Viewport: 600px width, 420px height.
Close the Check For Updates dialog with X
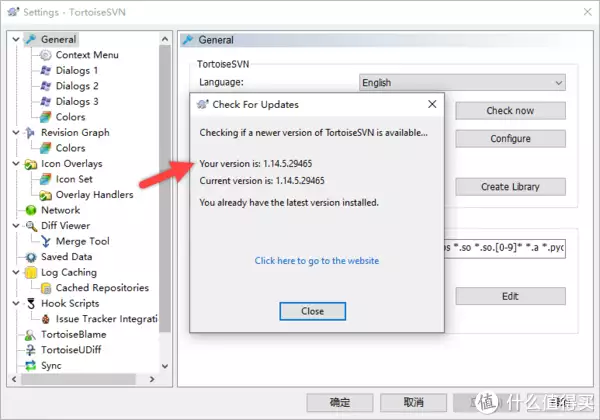click(x=432, y=104)
